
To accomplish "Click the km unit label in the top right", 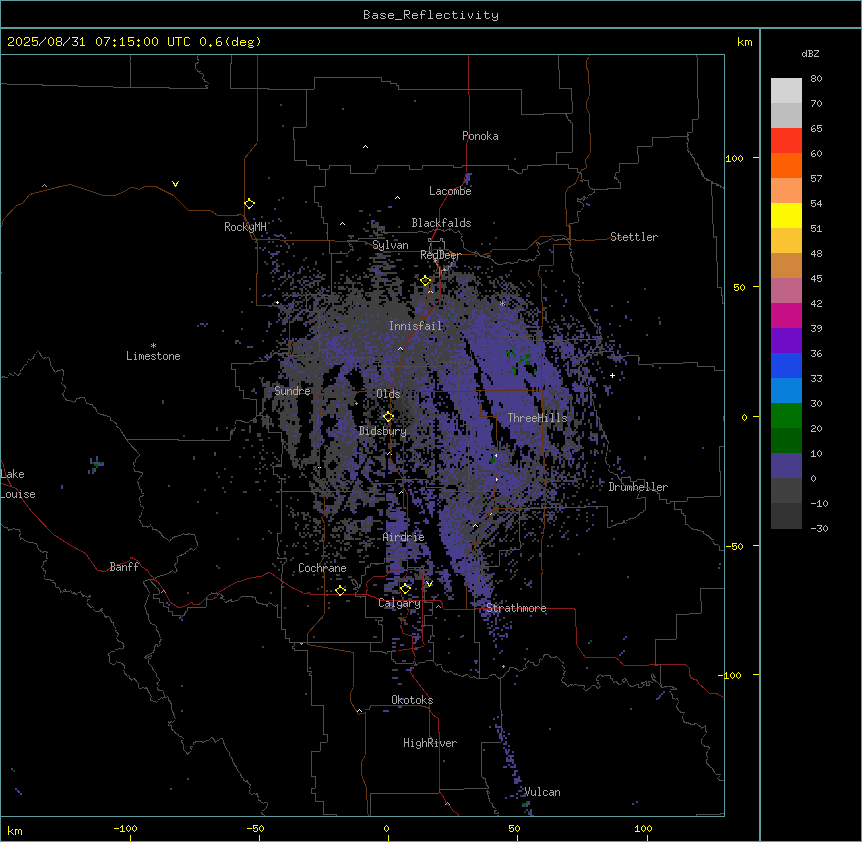I will tap(745, 42).
